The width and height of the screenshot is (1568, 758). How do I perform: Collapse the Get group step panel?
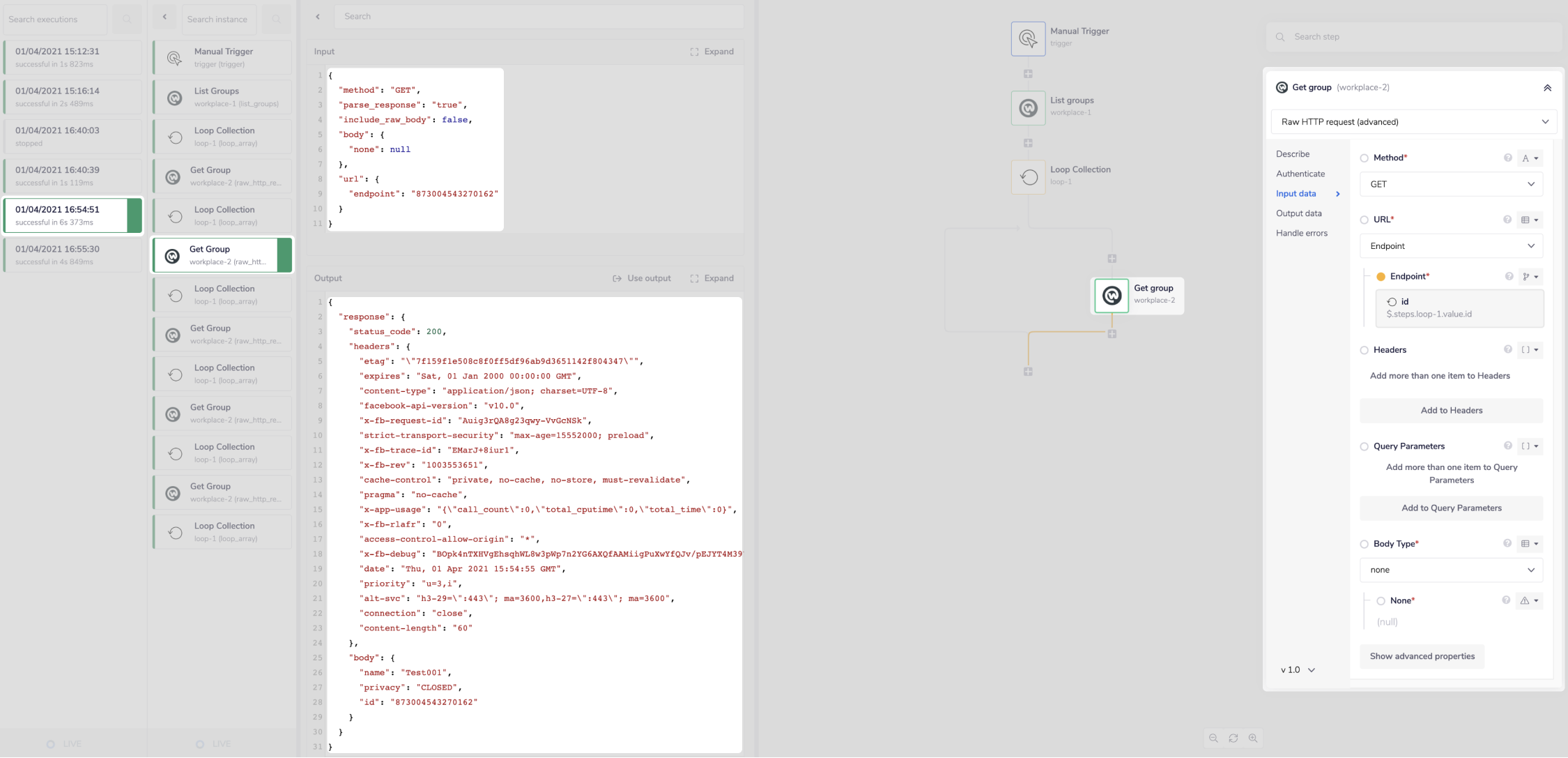(x=1548, y=87)
